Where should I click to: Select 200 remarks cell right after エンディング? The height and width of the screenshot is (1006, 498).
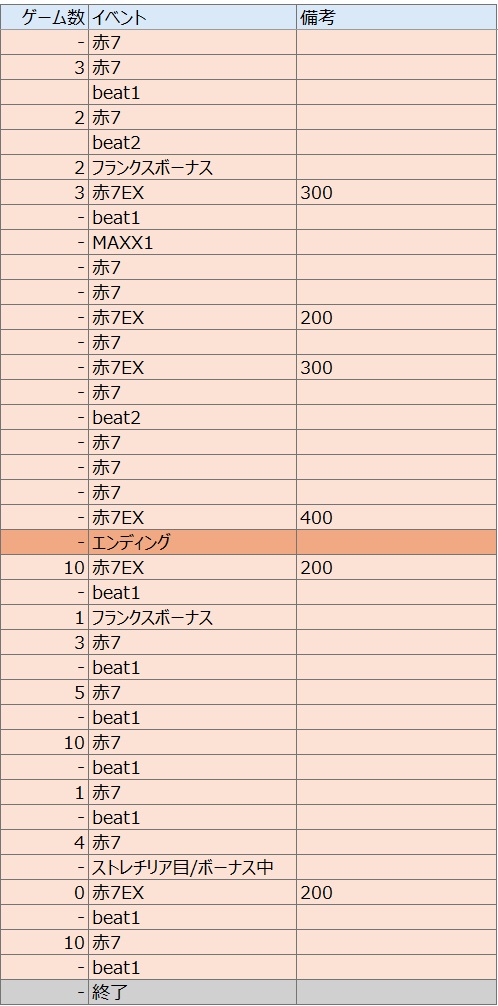coord(397,567)
